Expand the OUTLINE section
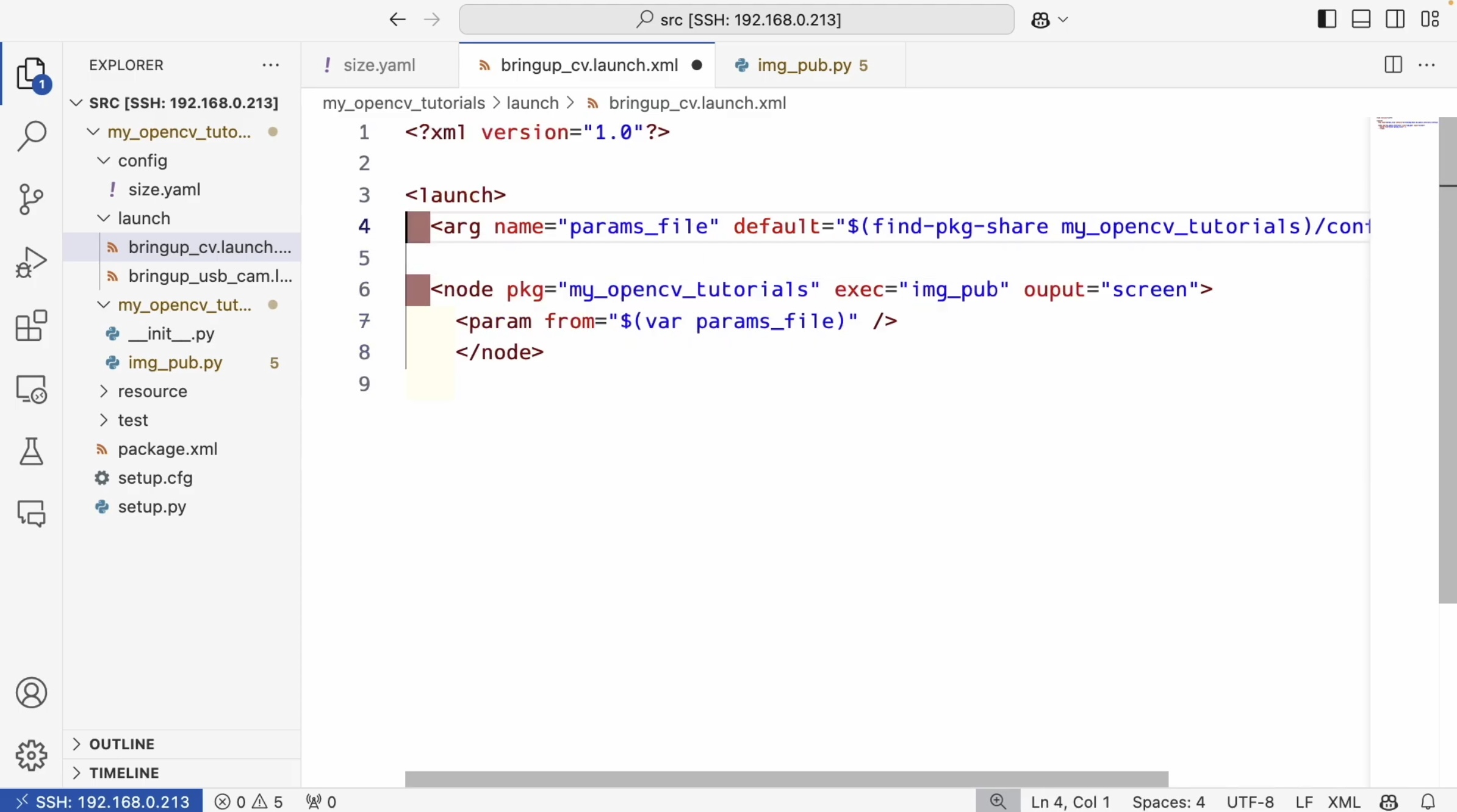Image resolution: width=1457 pixels, height=812 pixels. point(122,744)
